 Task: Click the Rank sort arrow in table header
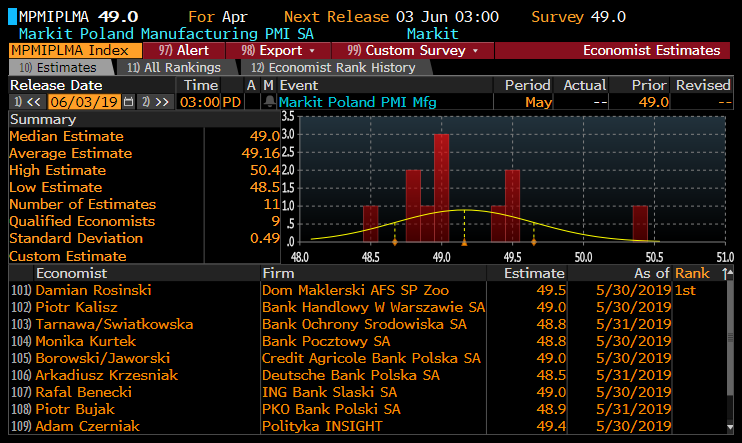(725, 273)
